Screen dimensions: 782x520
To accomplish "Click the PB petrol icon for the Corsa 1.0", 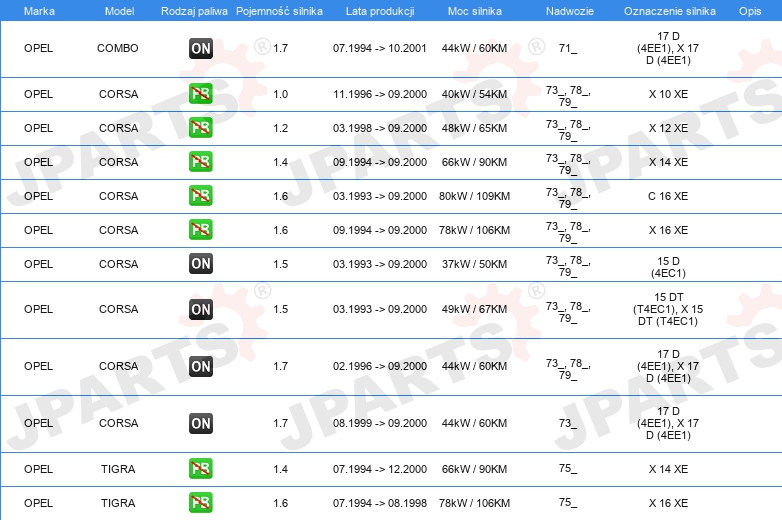I will [200, 94].
